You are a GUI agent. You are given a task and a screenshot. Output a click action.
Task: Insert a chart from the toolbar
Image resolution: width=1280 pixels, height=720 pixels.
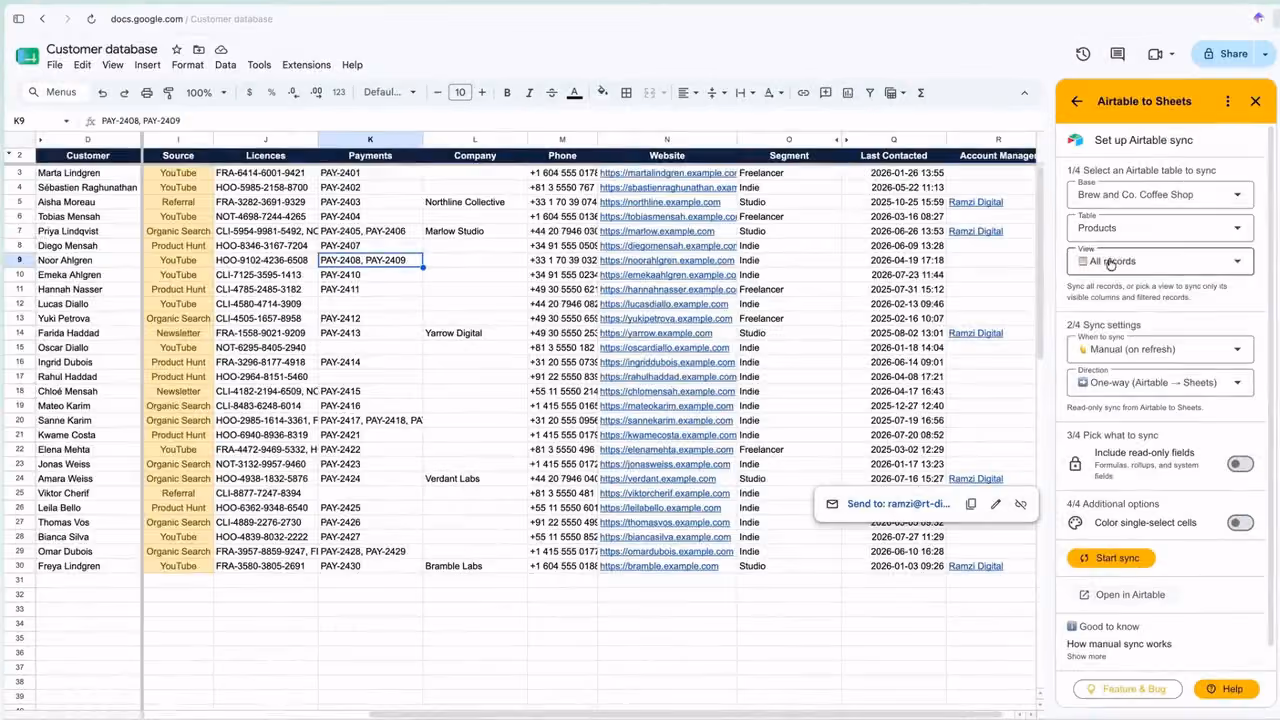tap(848, 93)
